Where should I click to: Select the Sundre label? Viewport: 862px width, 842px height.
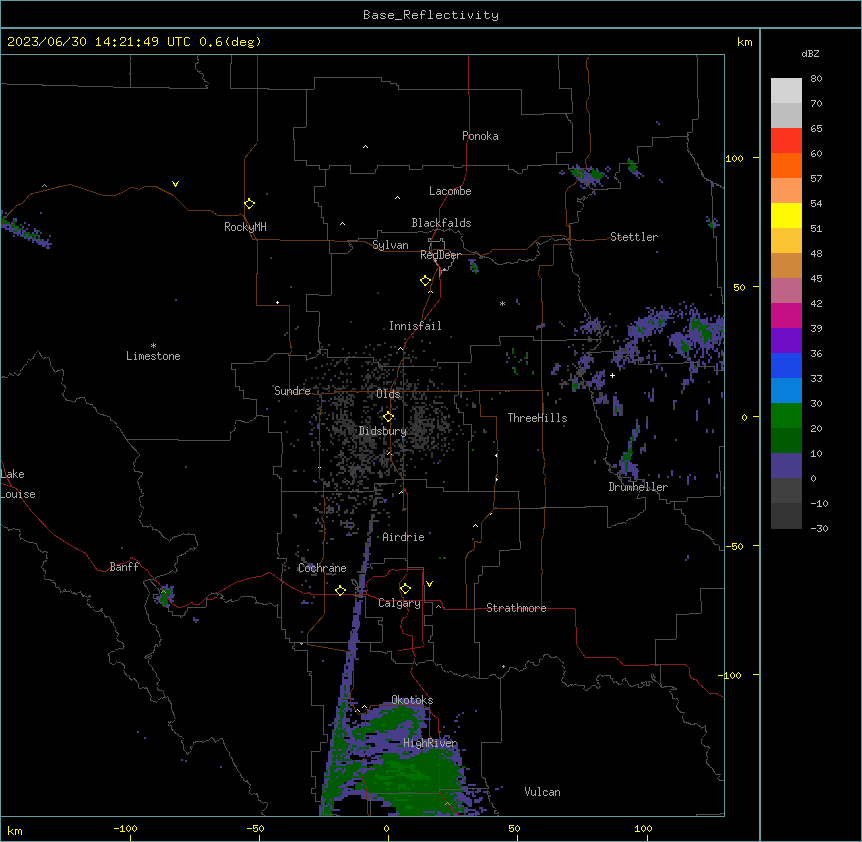click(292, 391)
